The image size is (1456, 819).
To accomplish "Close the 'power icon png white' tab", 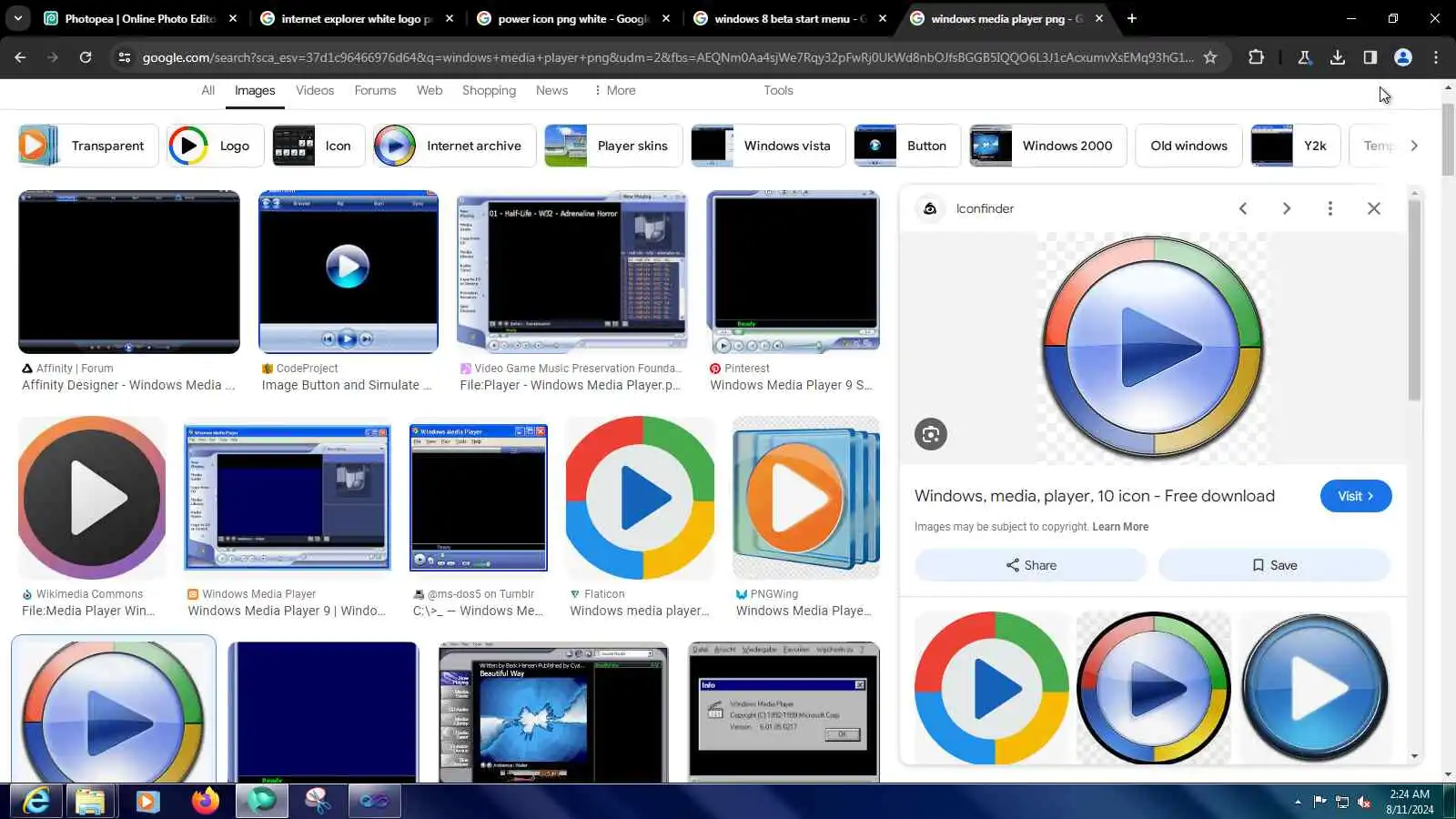I will click(666, 18).
